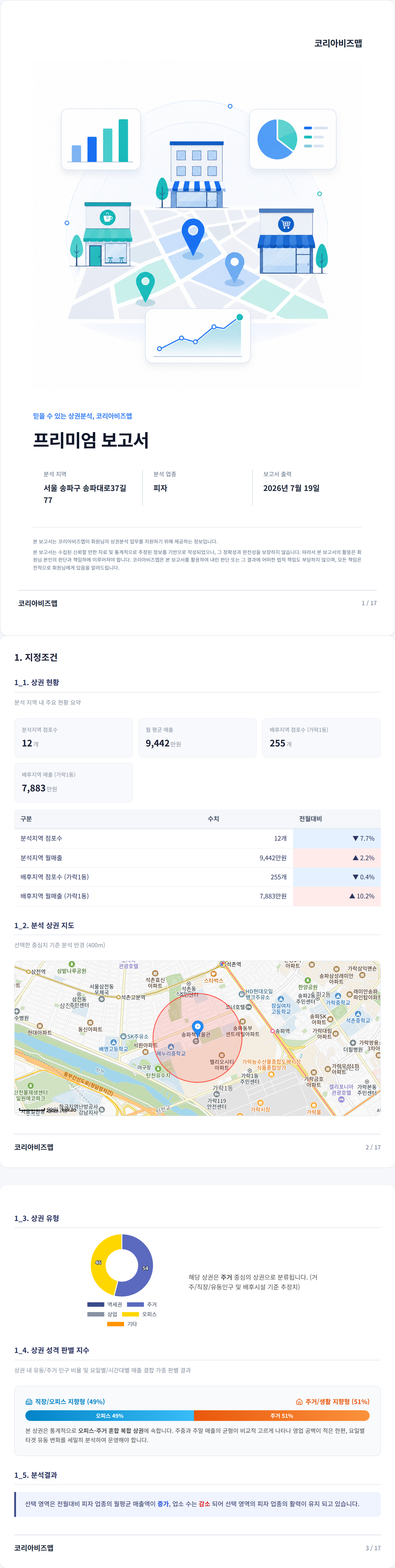Click the down arrow in 분석지역 점포수 row

pyautogui.click(x=355, y=839)
